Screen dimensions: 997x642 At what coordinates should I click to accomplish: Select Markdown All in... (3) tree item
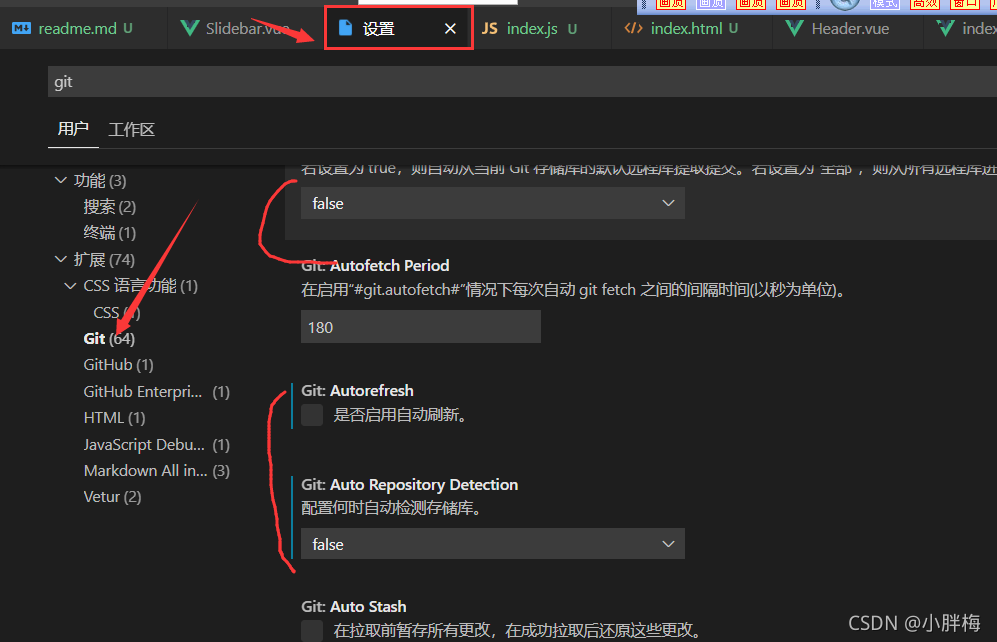156,470
